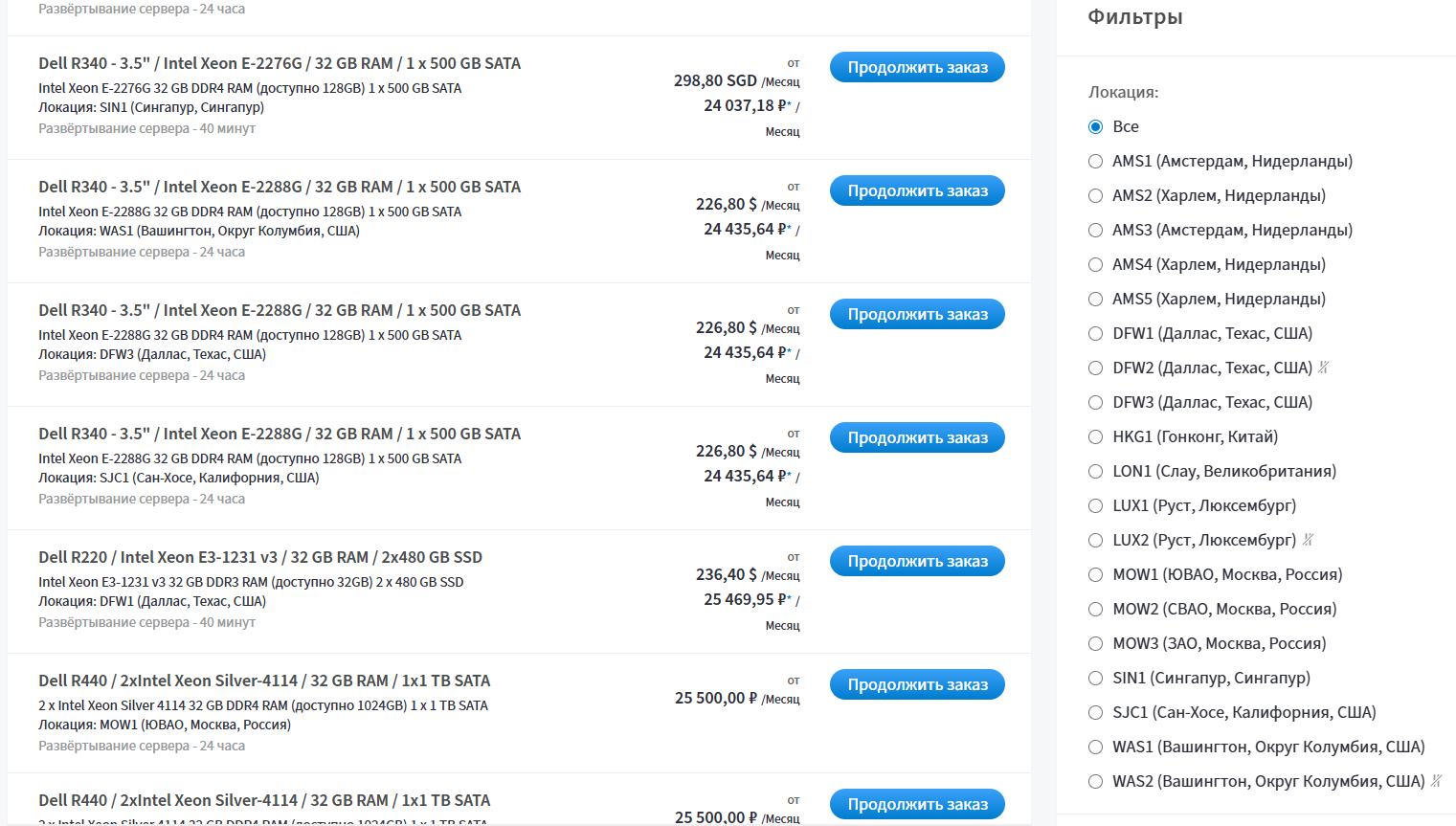1456x826 pixels.
Task: Open Dell R340 E-2288G title in DFW3 row
Action: 280,310
